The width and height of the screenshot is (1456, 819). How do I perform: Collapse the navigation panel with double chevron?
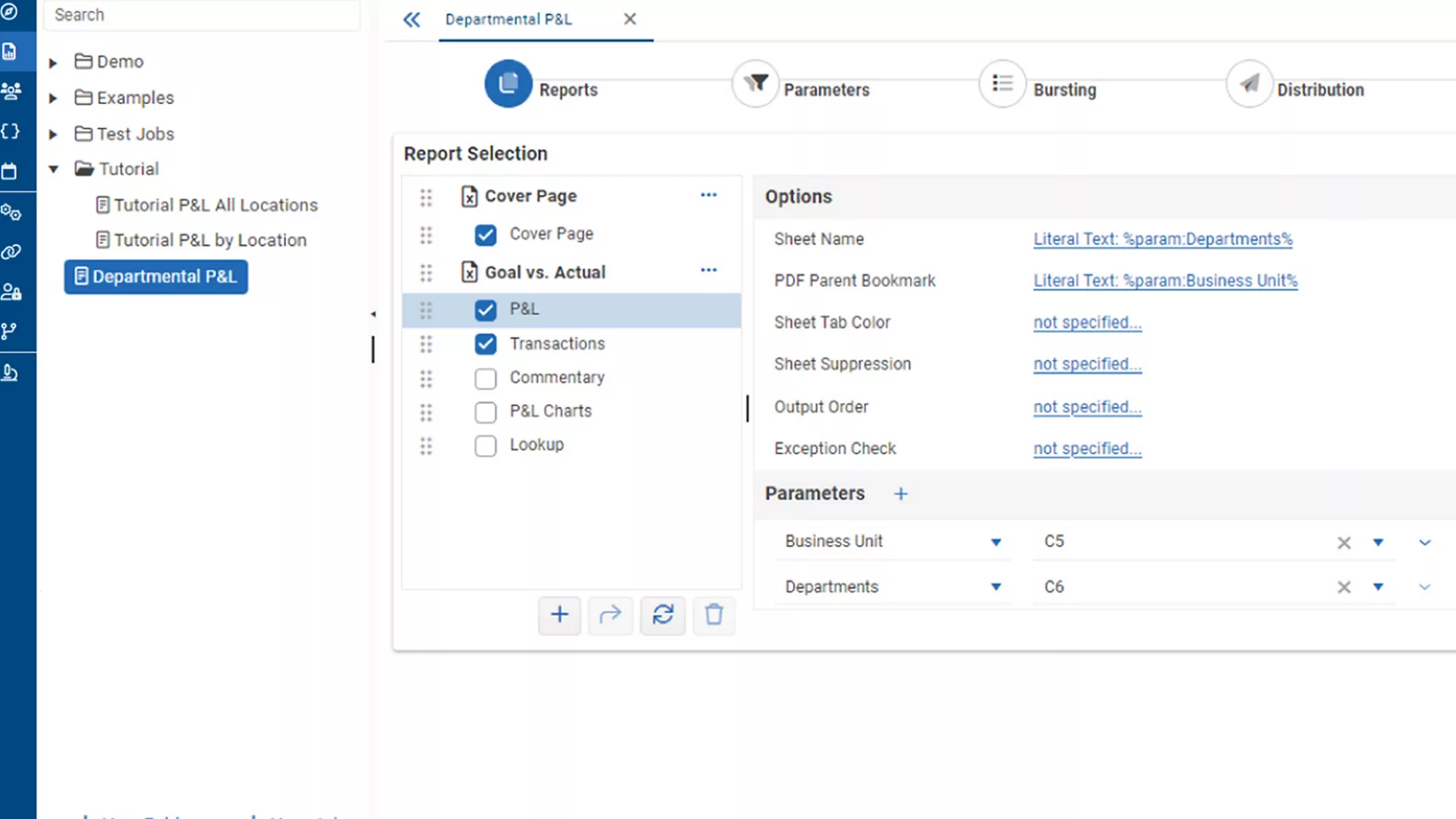(411, 19)
